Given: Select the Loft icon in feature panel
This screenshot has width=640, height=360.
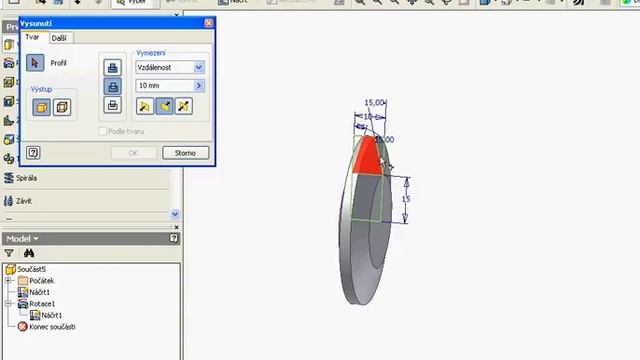Looking at the screenshot, I should click(x=9, y=139).
